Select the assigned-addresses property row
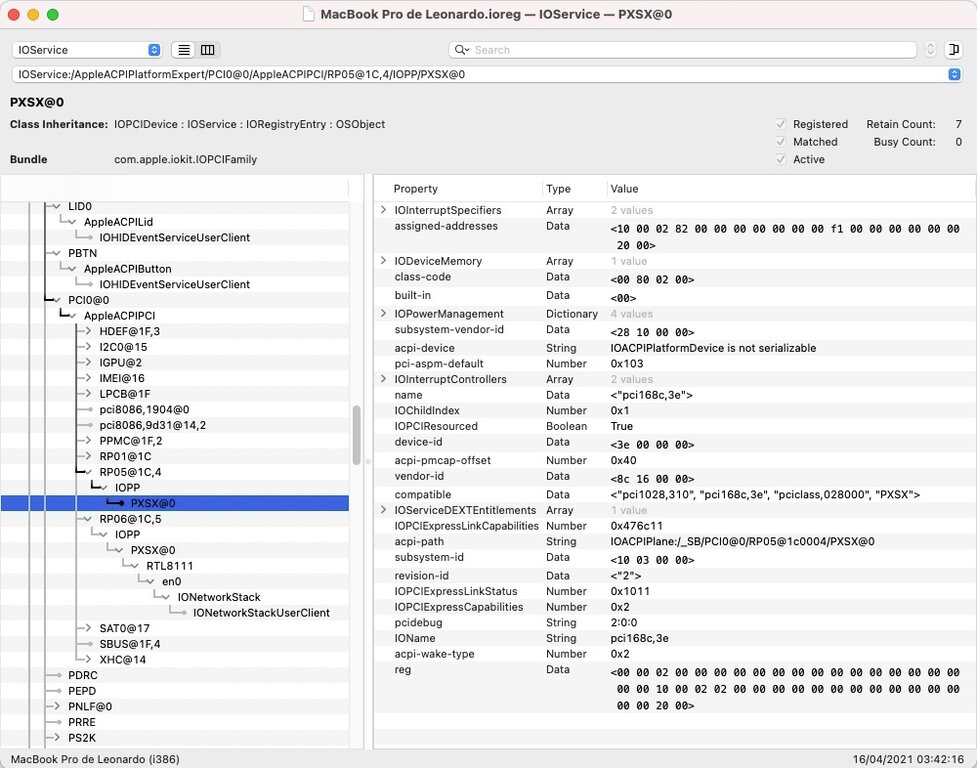Screen dimensions: 977x768 674,235
